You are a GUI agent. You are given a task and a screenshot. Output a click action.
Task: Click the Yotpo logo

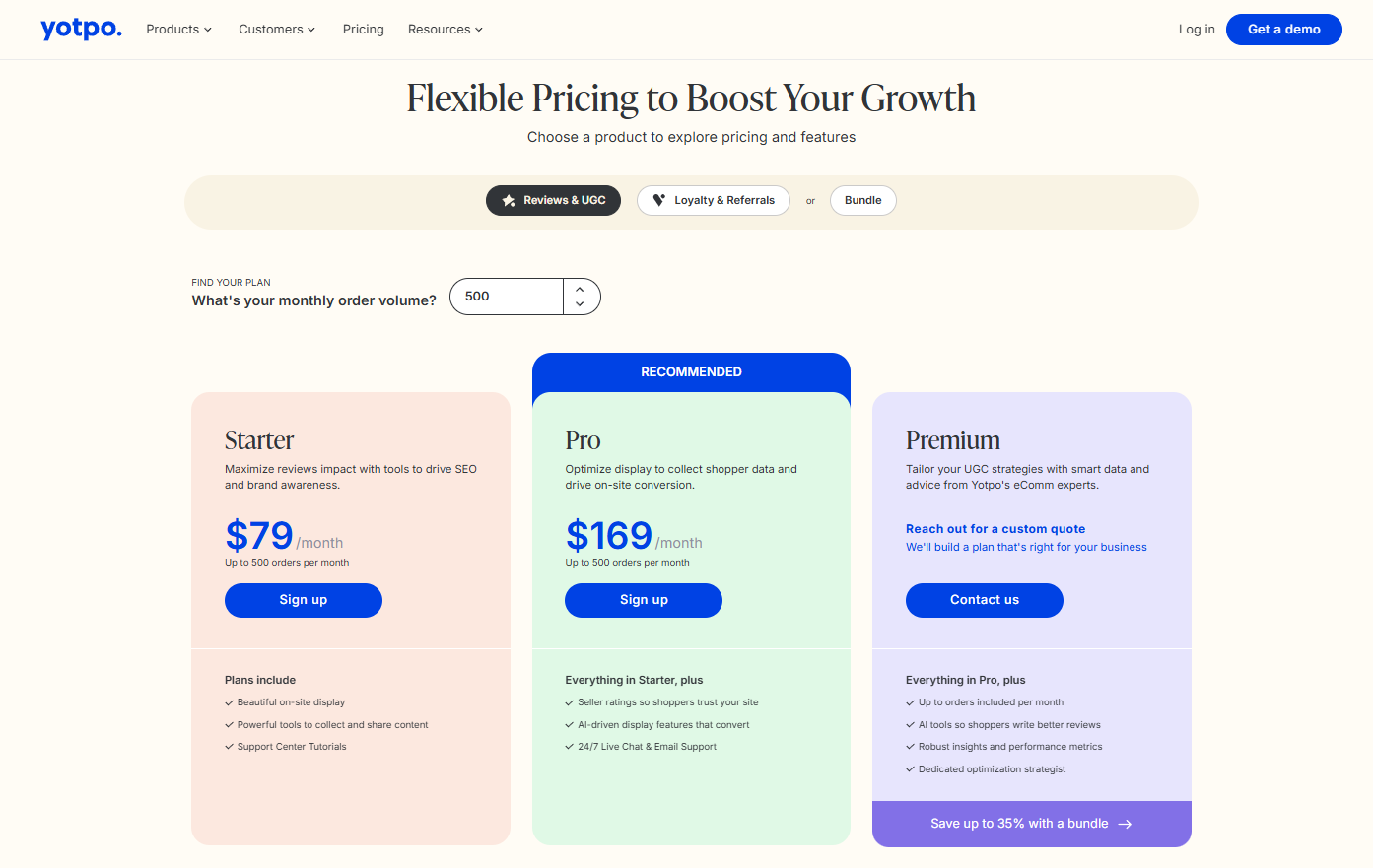(81, 29)
